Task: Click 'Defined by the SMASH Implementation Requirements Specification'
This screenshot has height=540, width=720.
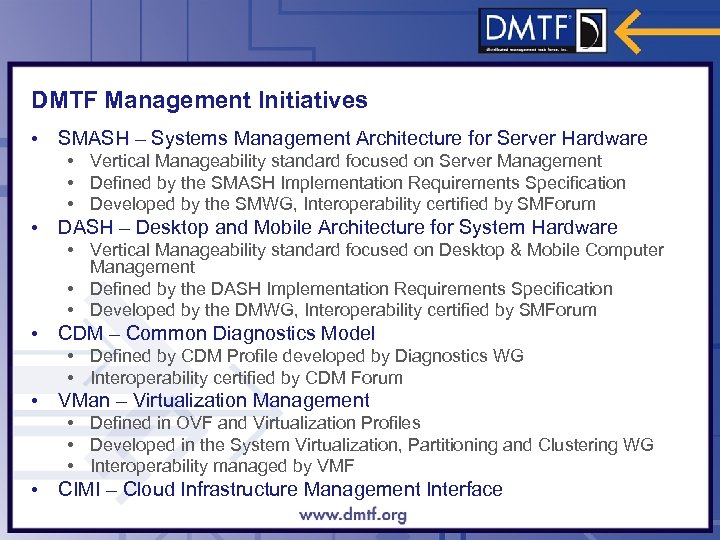Action: [x=358, y=183]
